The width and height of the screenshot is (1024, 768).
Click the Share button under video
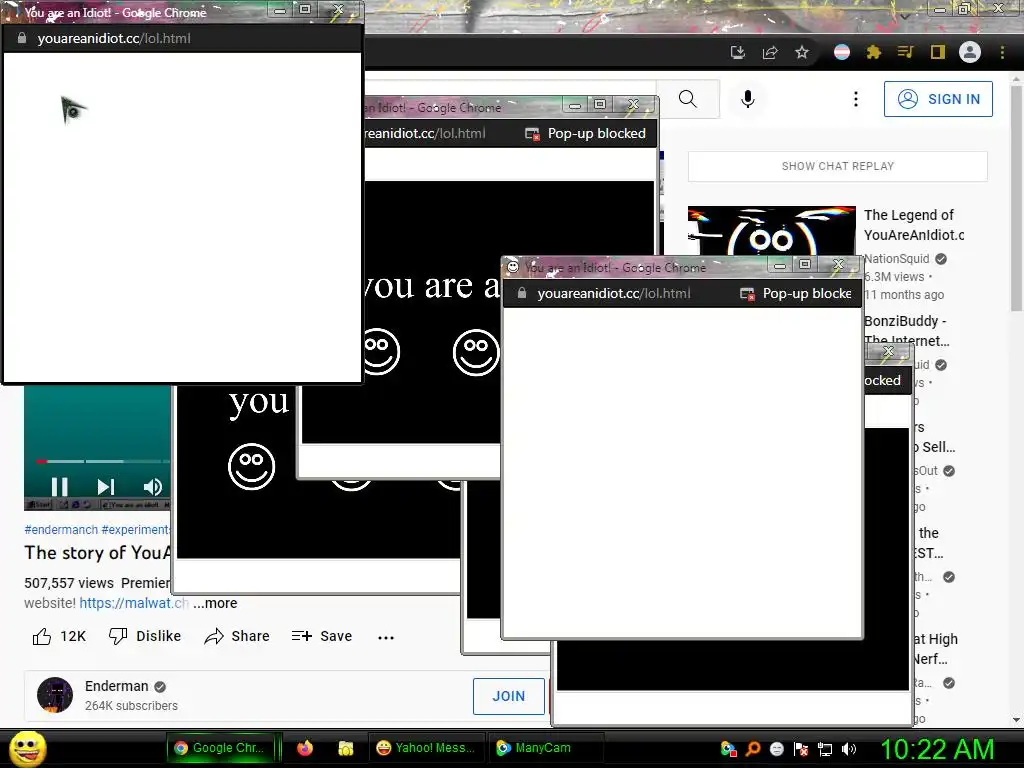click(x=236, y=636)
